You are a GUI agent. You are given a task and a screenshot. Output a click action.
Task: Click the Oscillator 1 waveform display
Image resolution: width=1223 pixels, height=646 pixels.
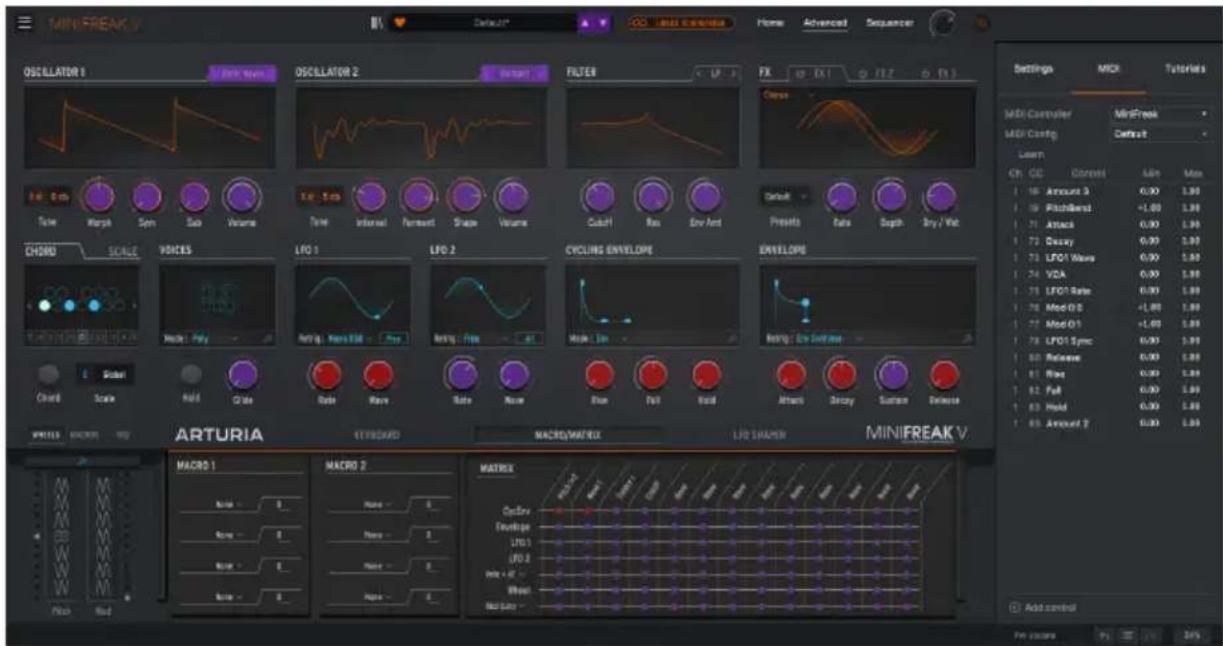(x=150, y=128)
